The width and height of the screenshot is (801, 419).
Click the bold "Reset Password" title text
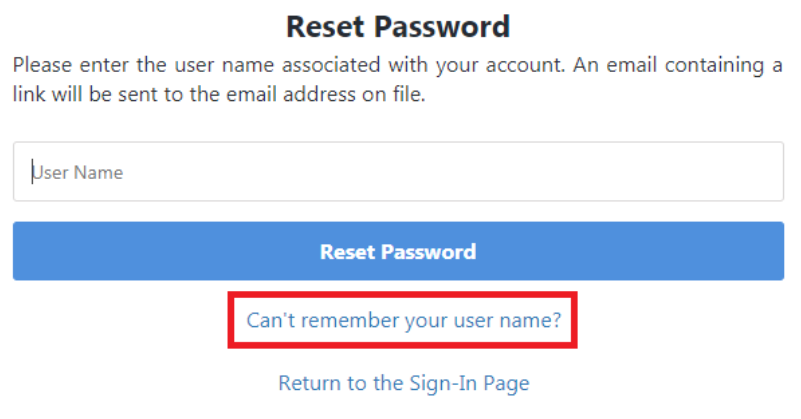(x=398, y=26)
